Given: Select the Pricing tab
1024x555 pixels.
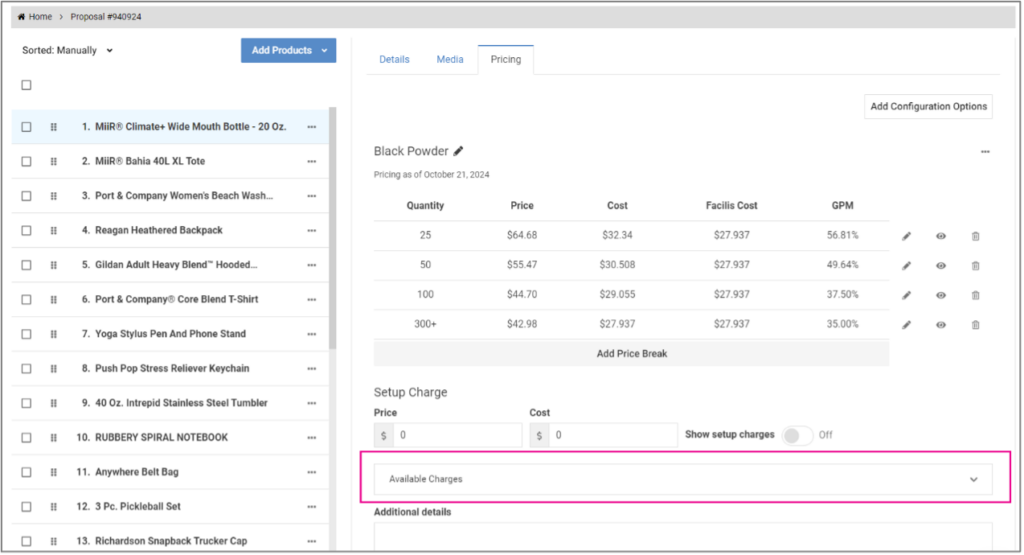Looking at the screenshot, I should (506, 59).
